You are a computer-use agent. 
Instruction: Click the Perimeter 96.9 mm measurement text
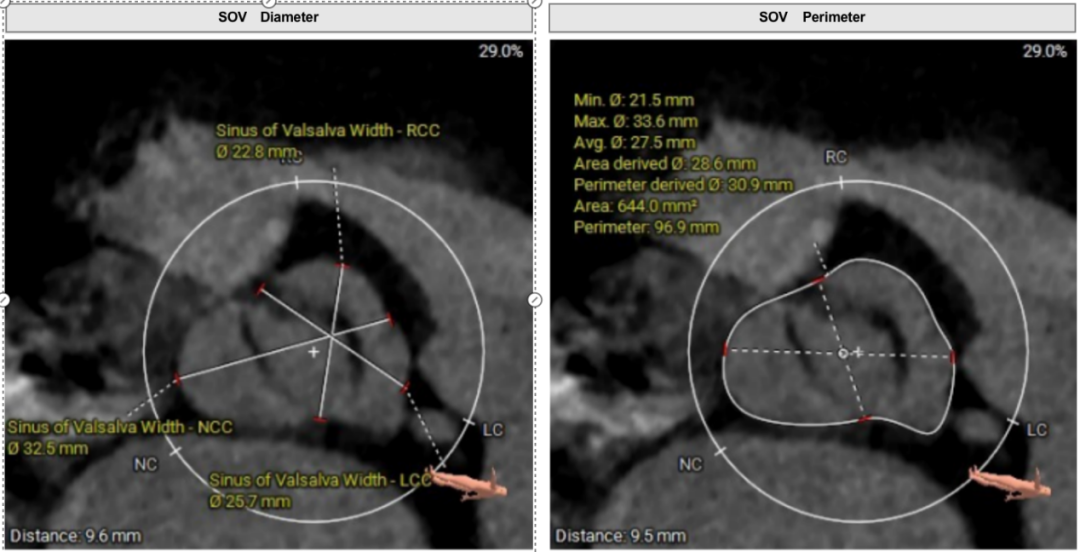tap(646, 227)
